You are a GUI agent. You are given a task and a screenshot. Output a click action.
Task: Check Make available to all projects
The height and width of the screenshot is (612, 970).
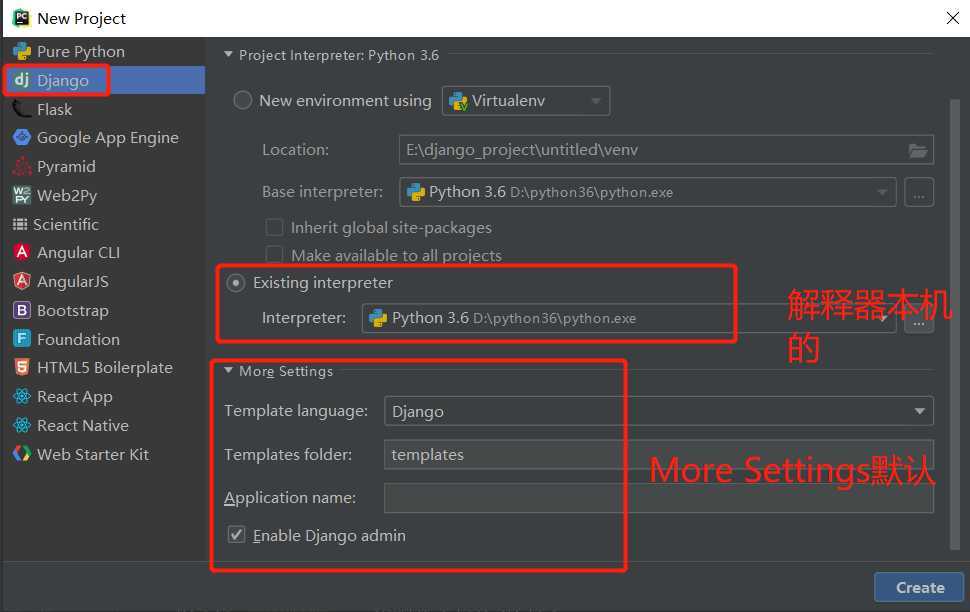(x=274, y=255)
